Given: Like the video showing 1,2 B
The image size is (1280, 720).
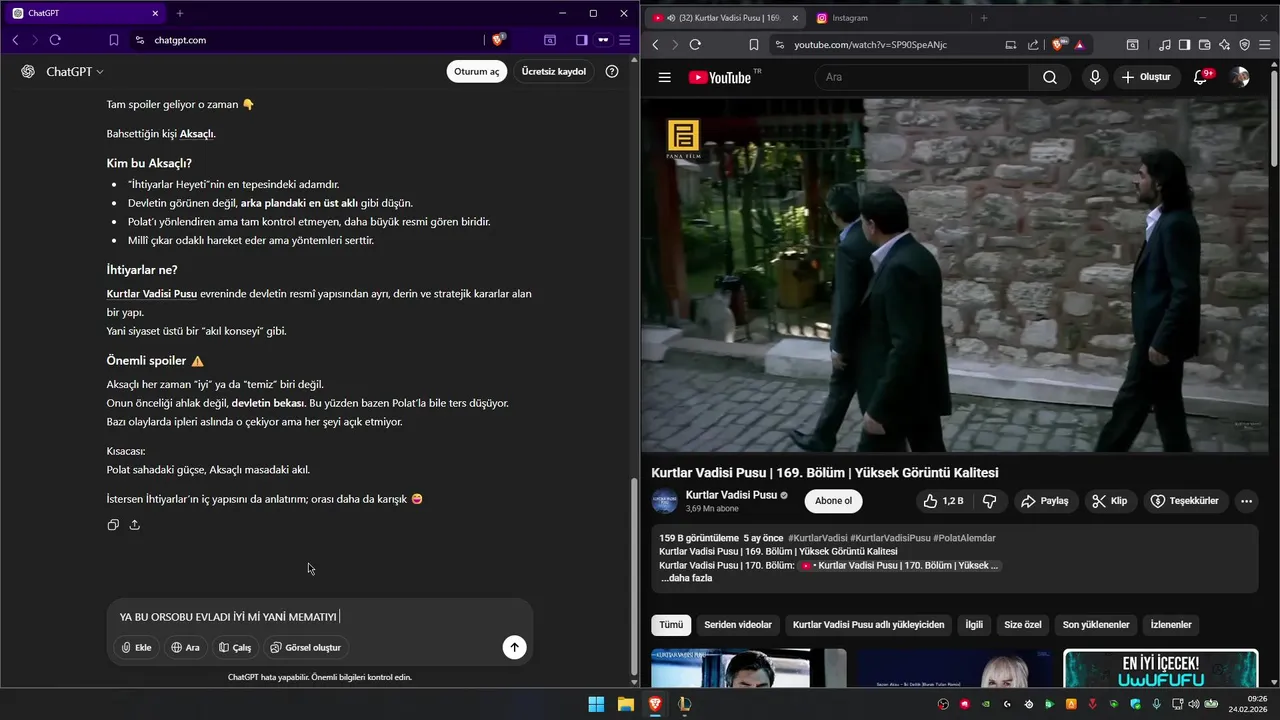Looking at the screenshot, I should pos(942,501).
